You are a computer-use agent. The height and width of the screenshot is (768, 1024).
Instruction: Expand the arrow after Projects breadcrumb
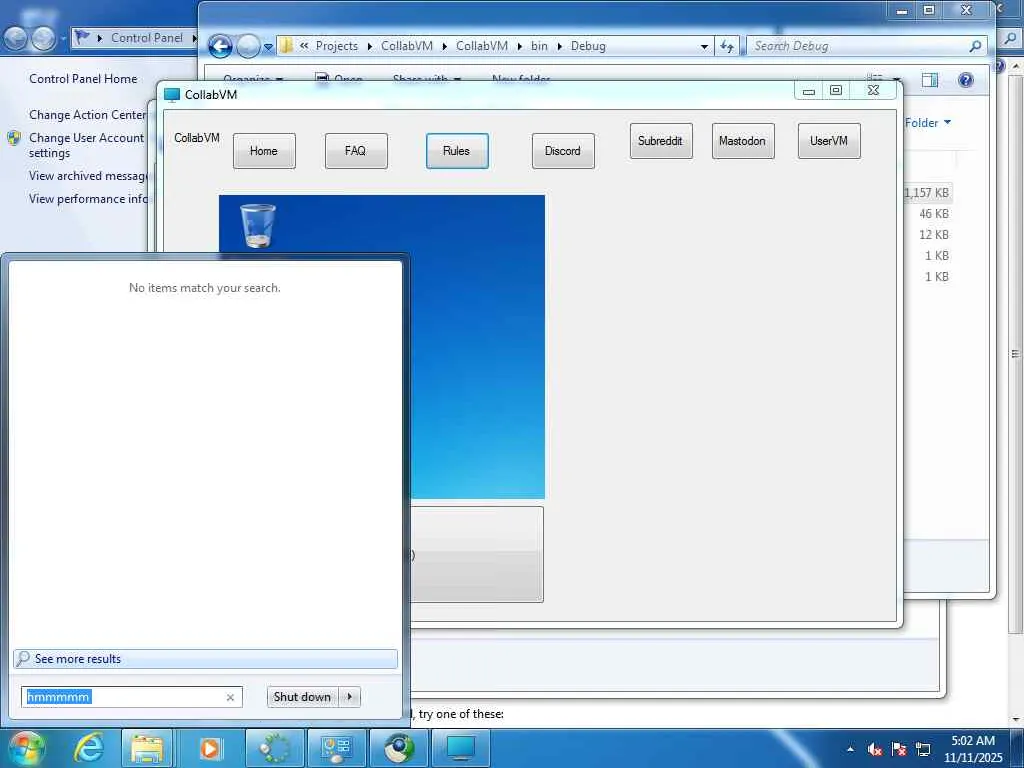coord(370,46)
